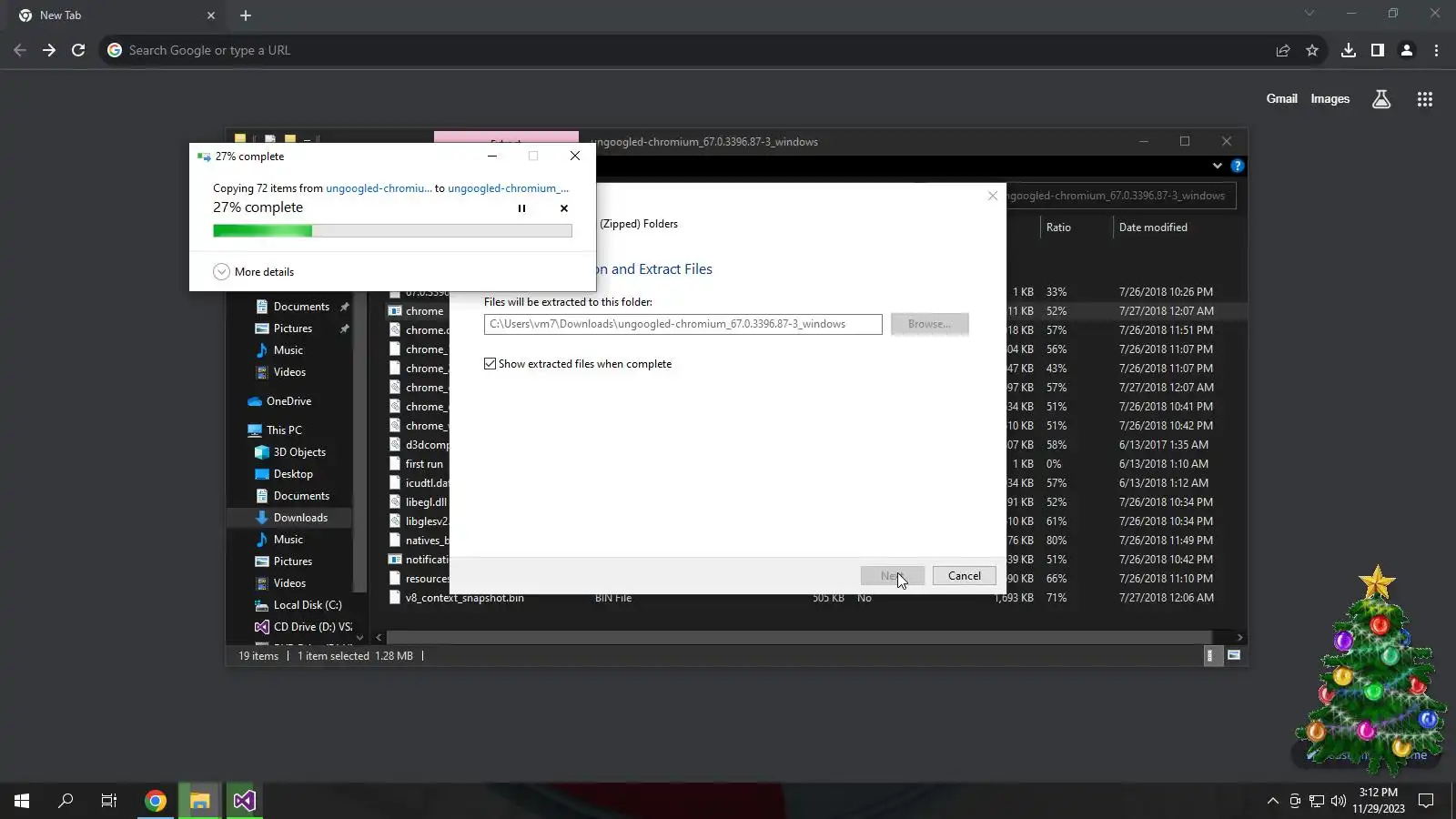Click Cancel in the extraction wizard
Image resolution: width=1456 pixels, height=819 pixels.
(x=965, y=576)
